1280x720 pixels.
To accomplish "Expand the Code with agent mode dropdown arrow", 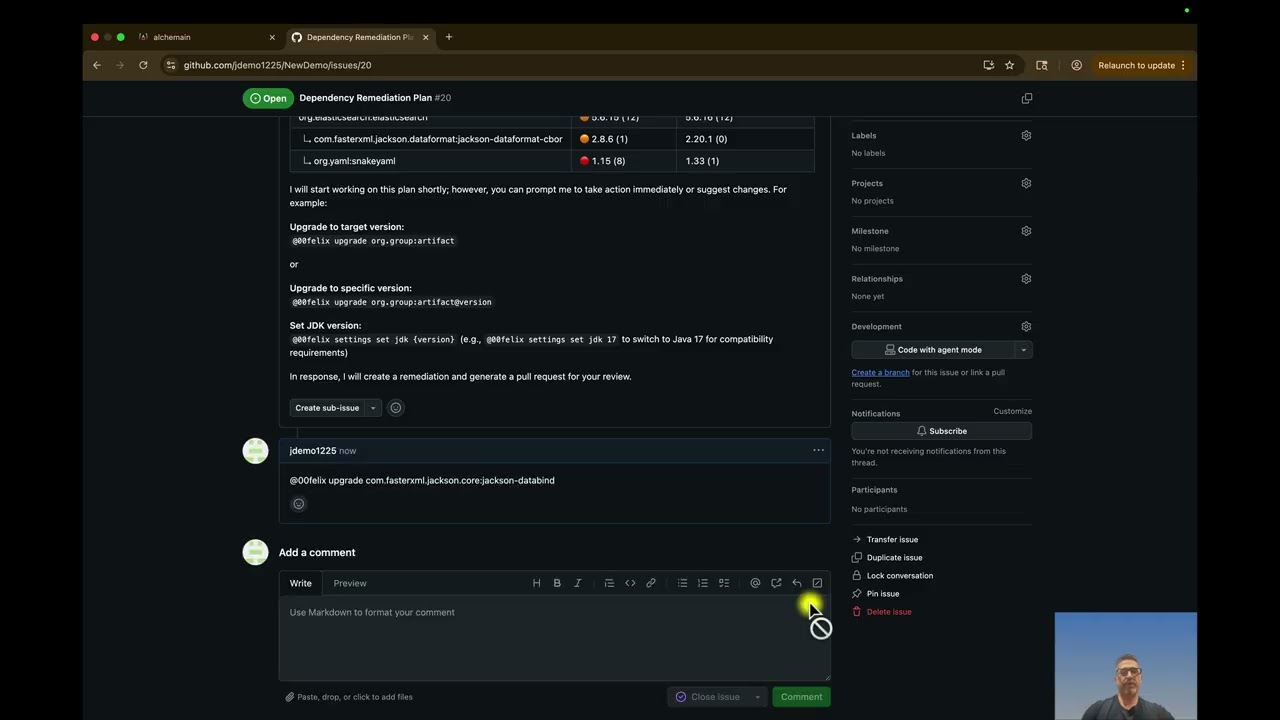I will pos(1023,350).
